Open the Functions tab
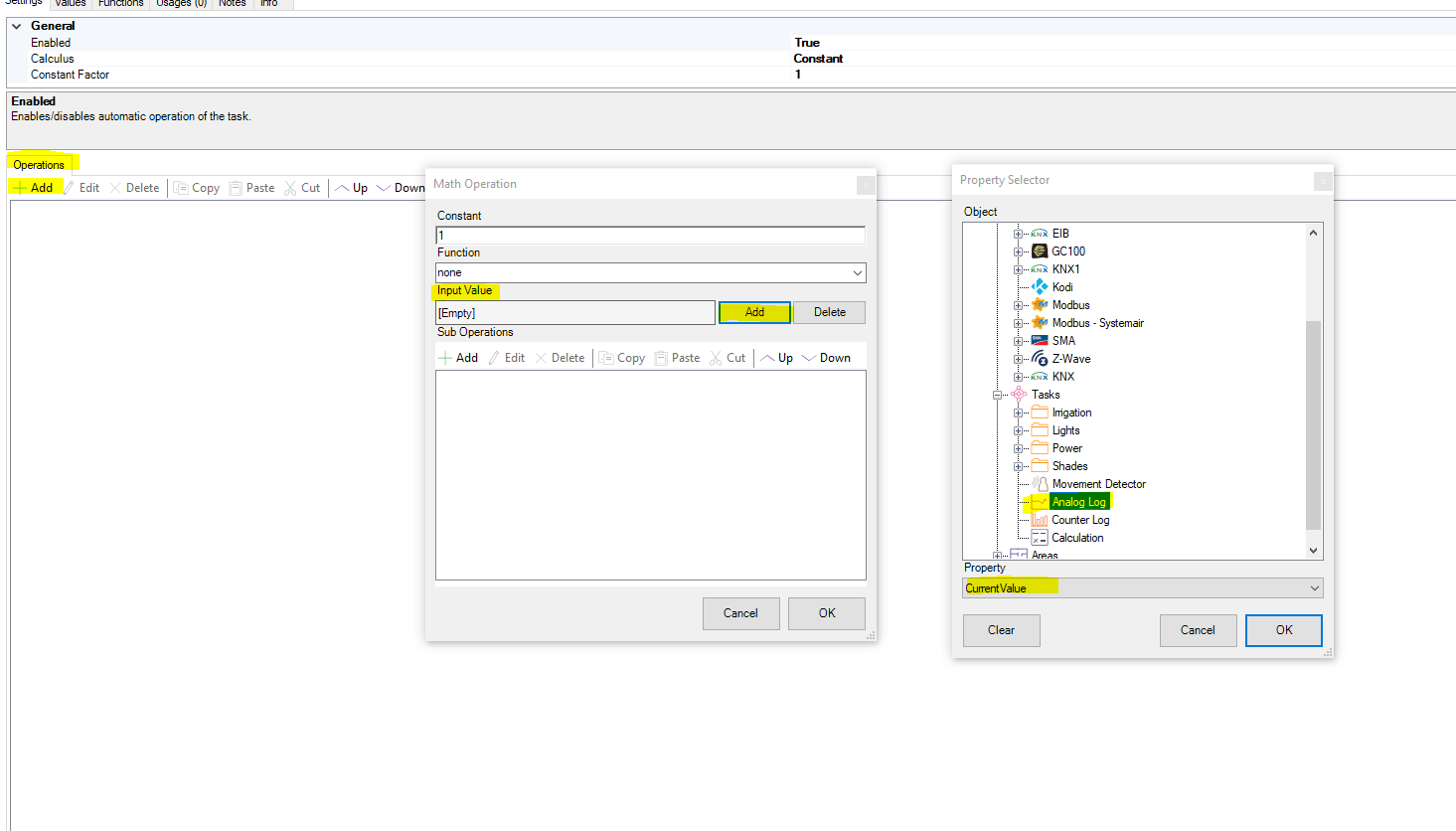 (120, 4)
